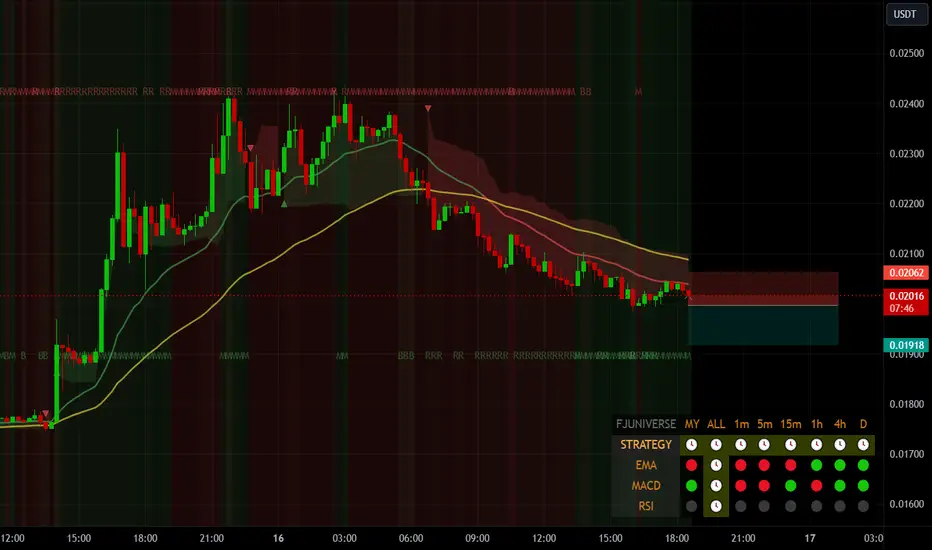Click the 0.02016 current price label
Image resolution: width=932 pixels, height=550 pixels.
[x=906, y=296]
